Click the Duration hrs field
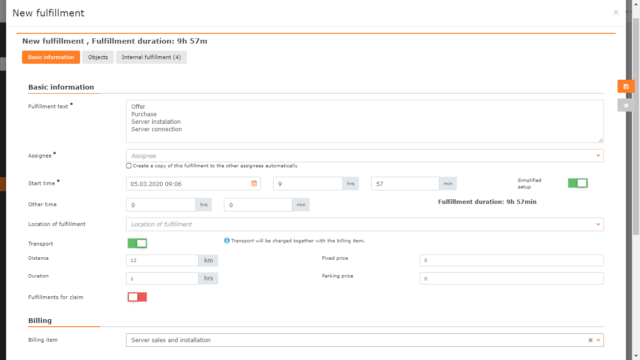The image size is (640, 360). [x=162, y=278]
